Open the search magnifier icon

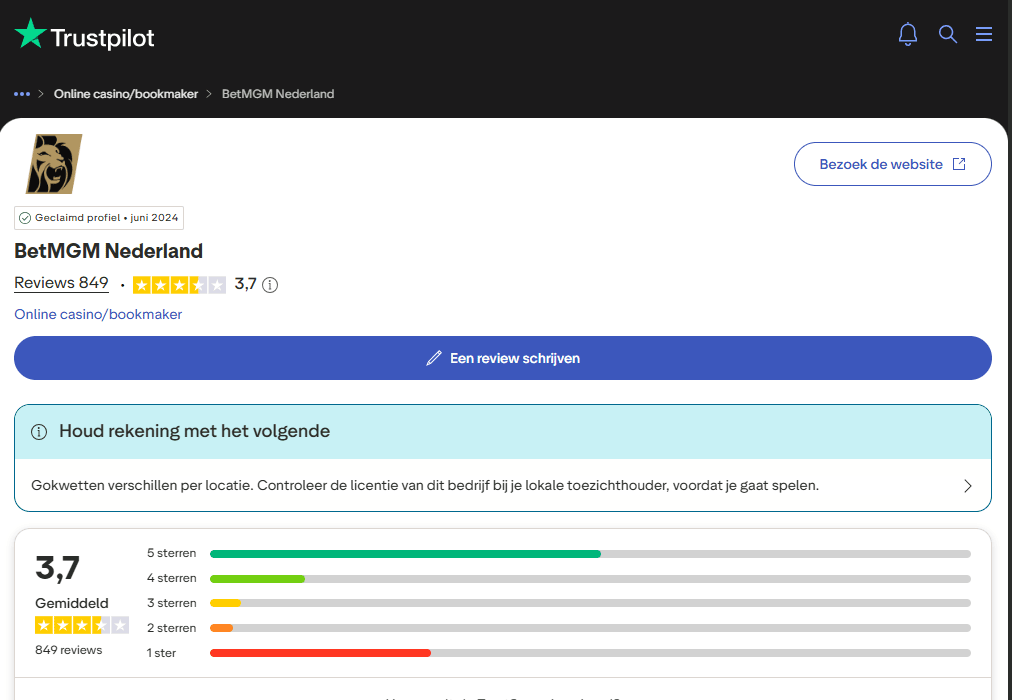coord(947,34)
